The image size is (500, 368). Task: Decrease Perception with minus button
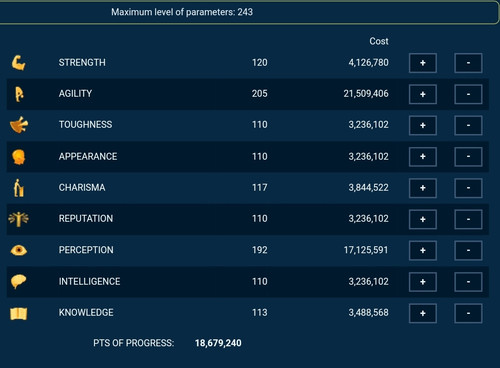(x=468, y=250)
